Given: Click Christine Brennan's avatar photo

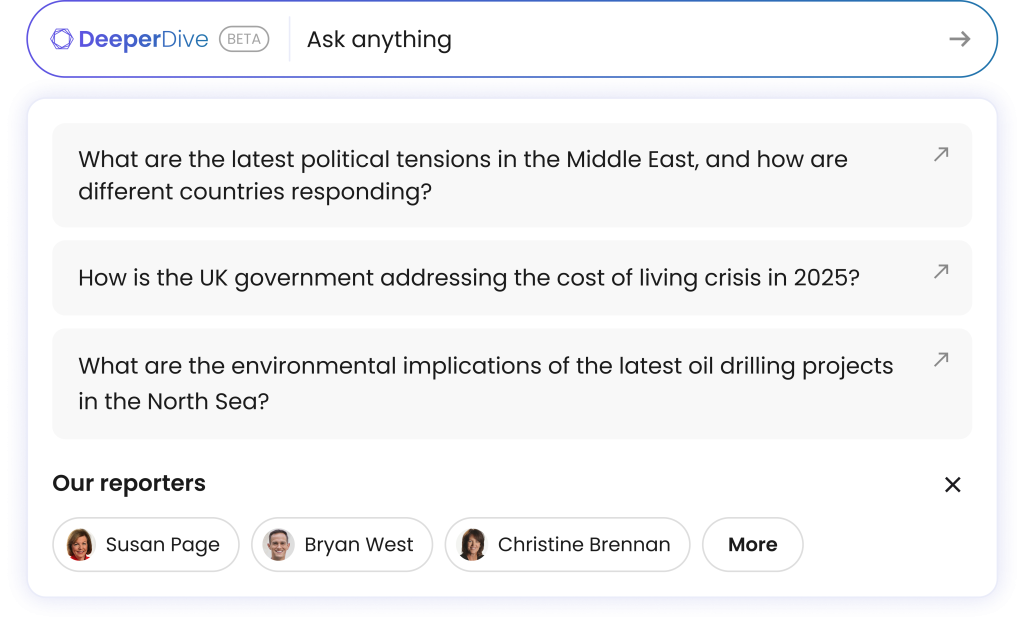Looking at the screenshot, I should (x=472, y=544).
